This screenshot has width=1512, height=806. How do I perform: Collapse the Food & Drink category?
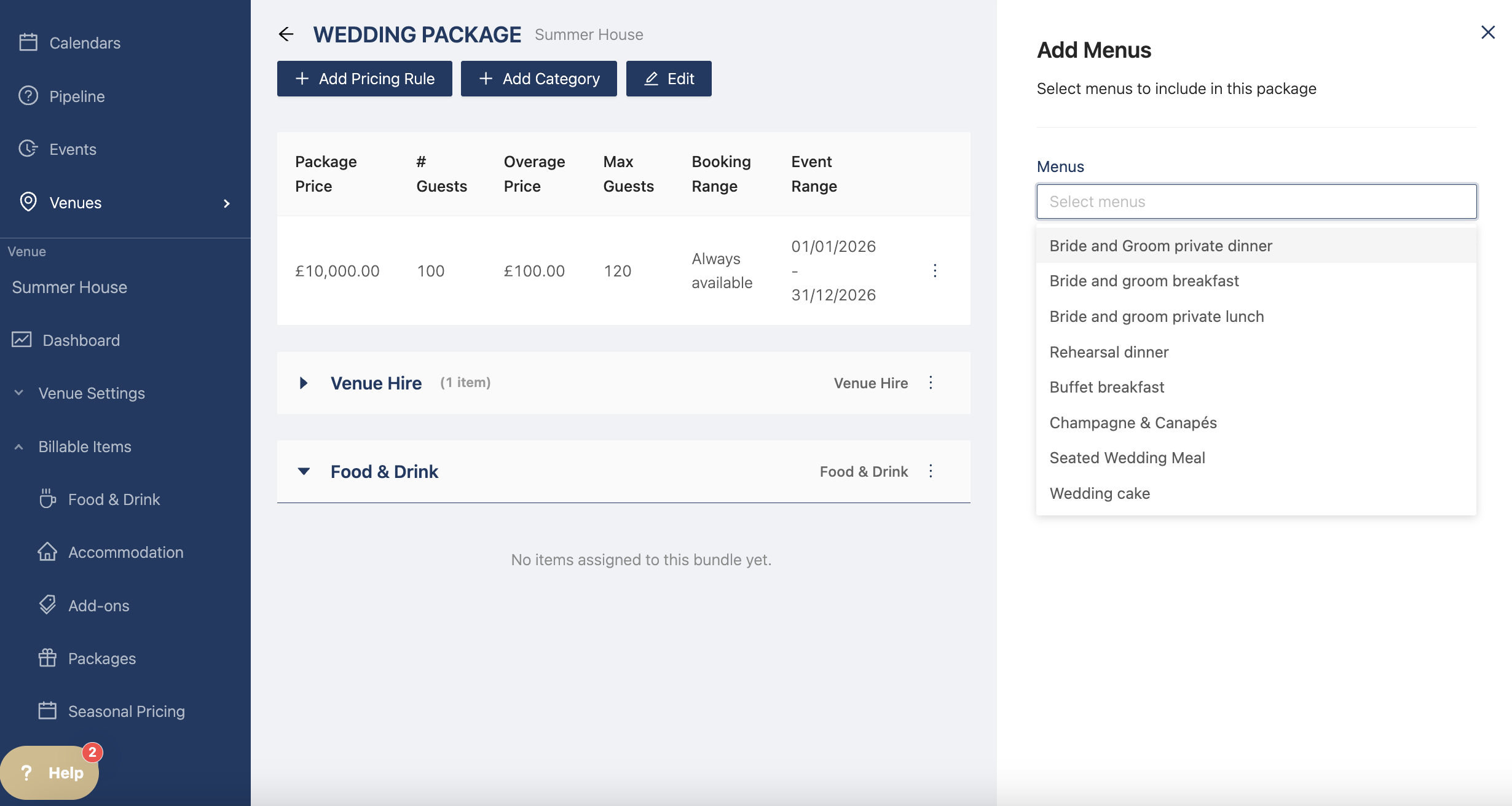coord(304,472)
